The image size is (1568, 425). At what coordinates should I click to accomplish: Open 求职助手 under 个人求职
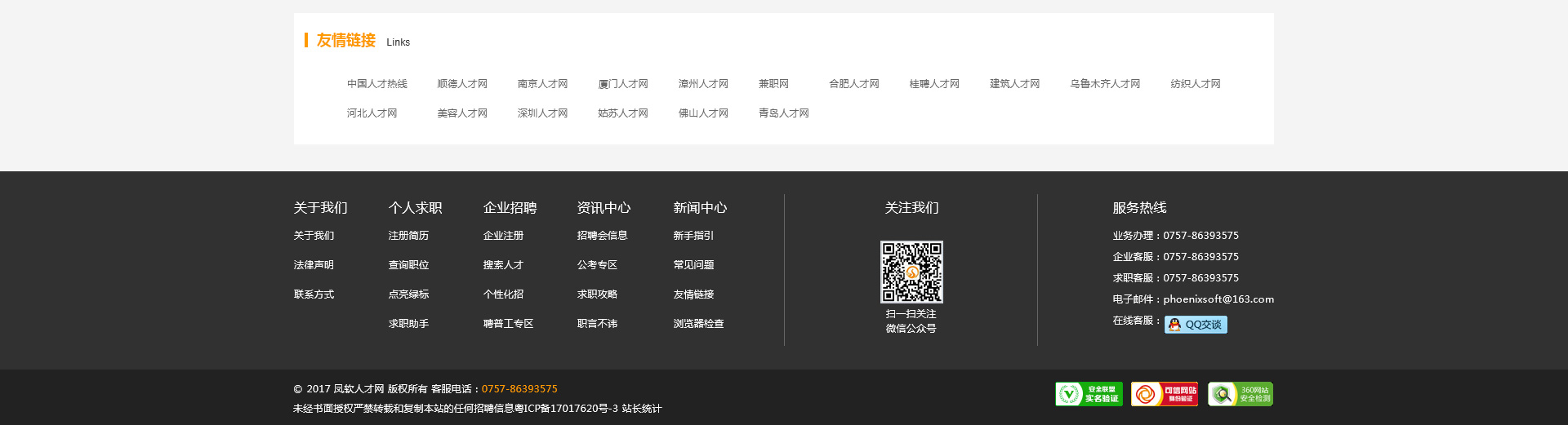pos(408,324)
